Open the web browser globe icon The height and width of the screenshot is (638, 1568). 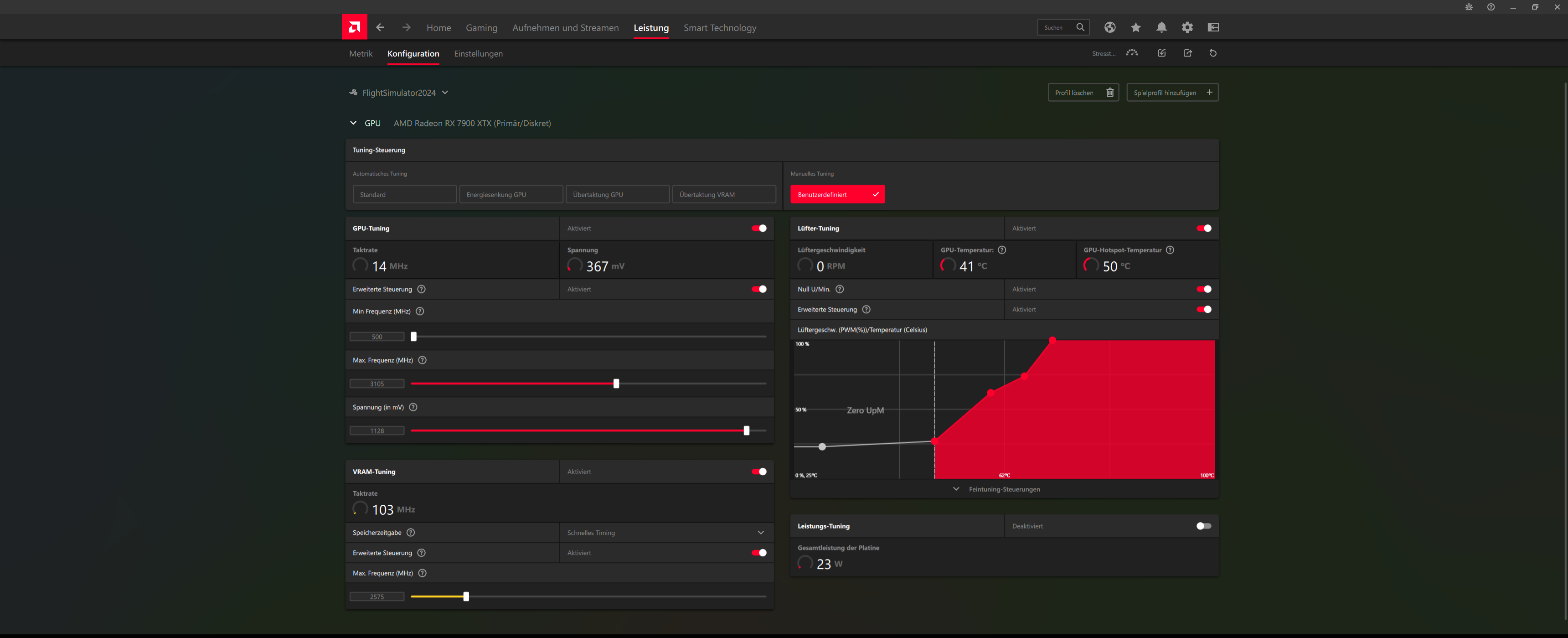pos(1109,27)
